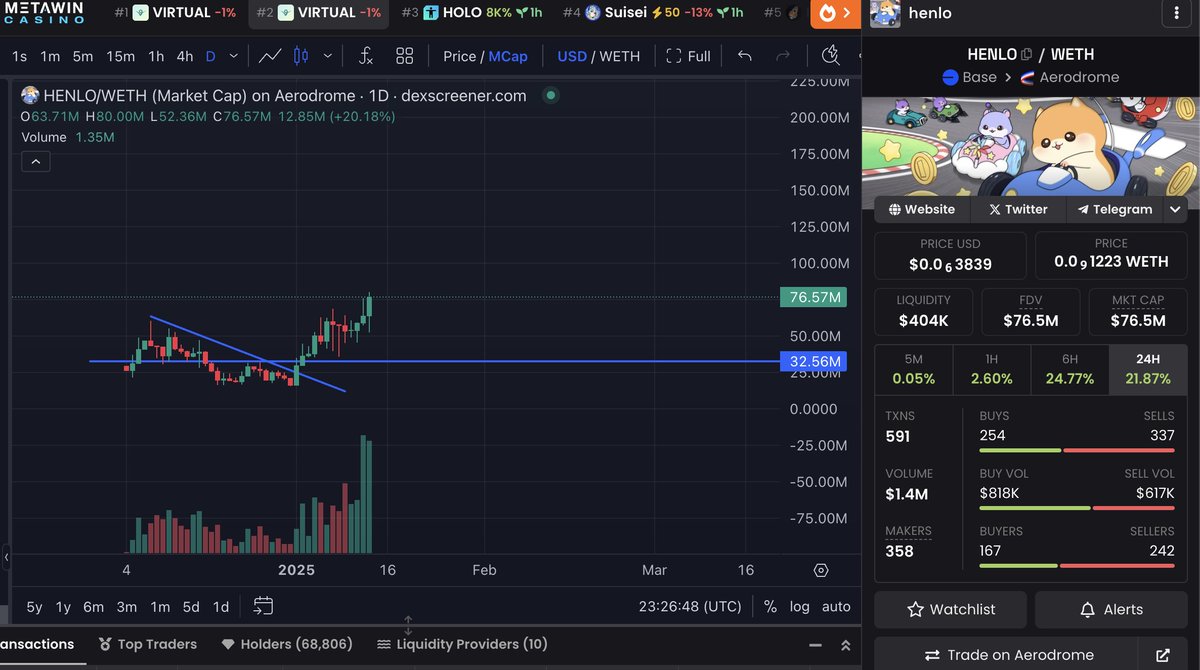Screen dimensions: 1200x670
Task: Click the undo arrow in the chart toolbar
Action: point(742,56)
